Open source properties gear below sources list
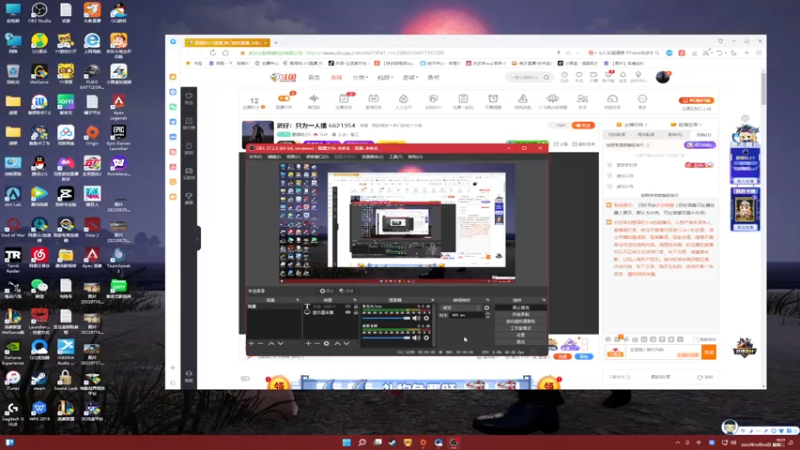The image size is (800, 450). click(x=327, y=344)
